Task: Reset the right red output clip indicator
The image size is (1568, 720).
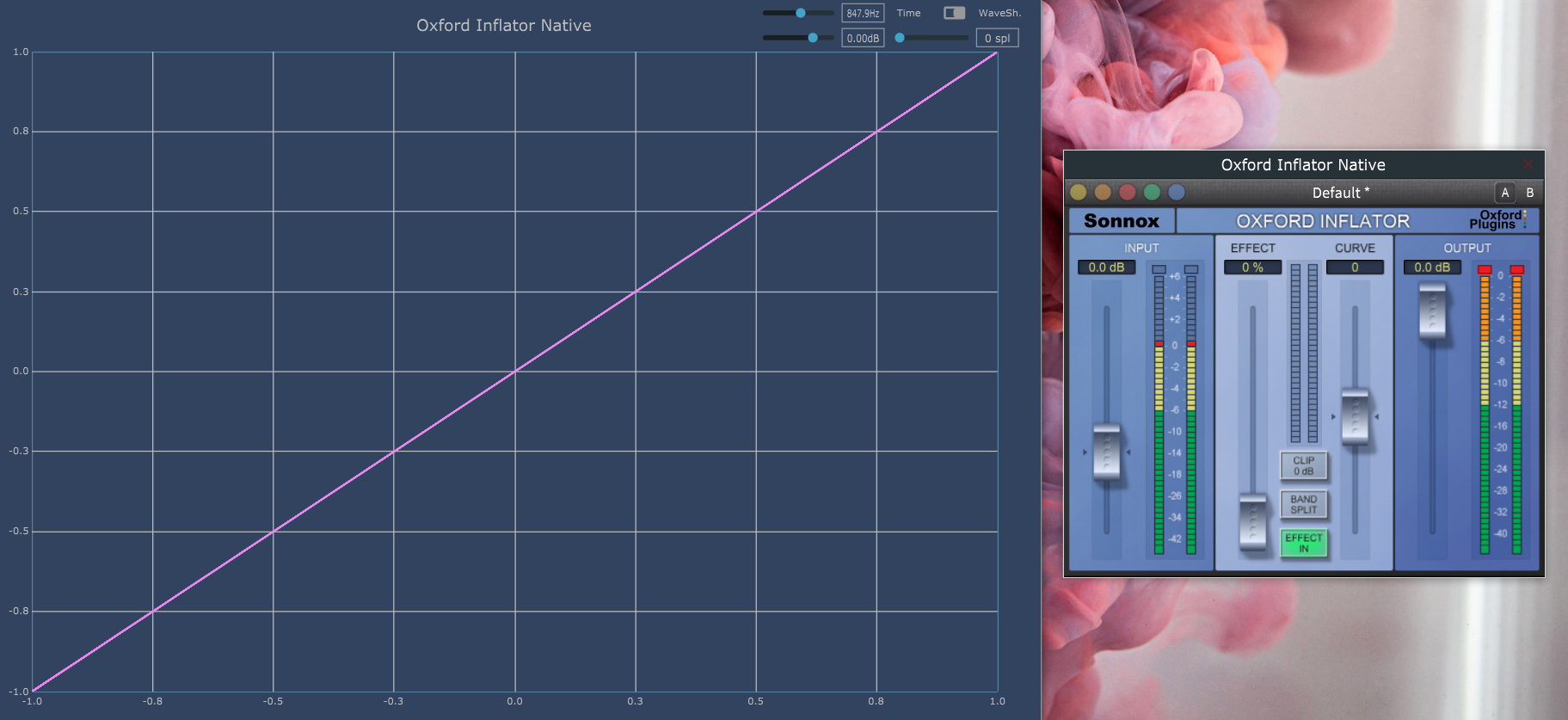Action: [x=1517, y=269]
